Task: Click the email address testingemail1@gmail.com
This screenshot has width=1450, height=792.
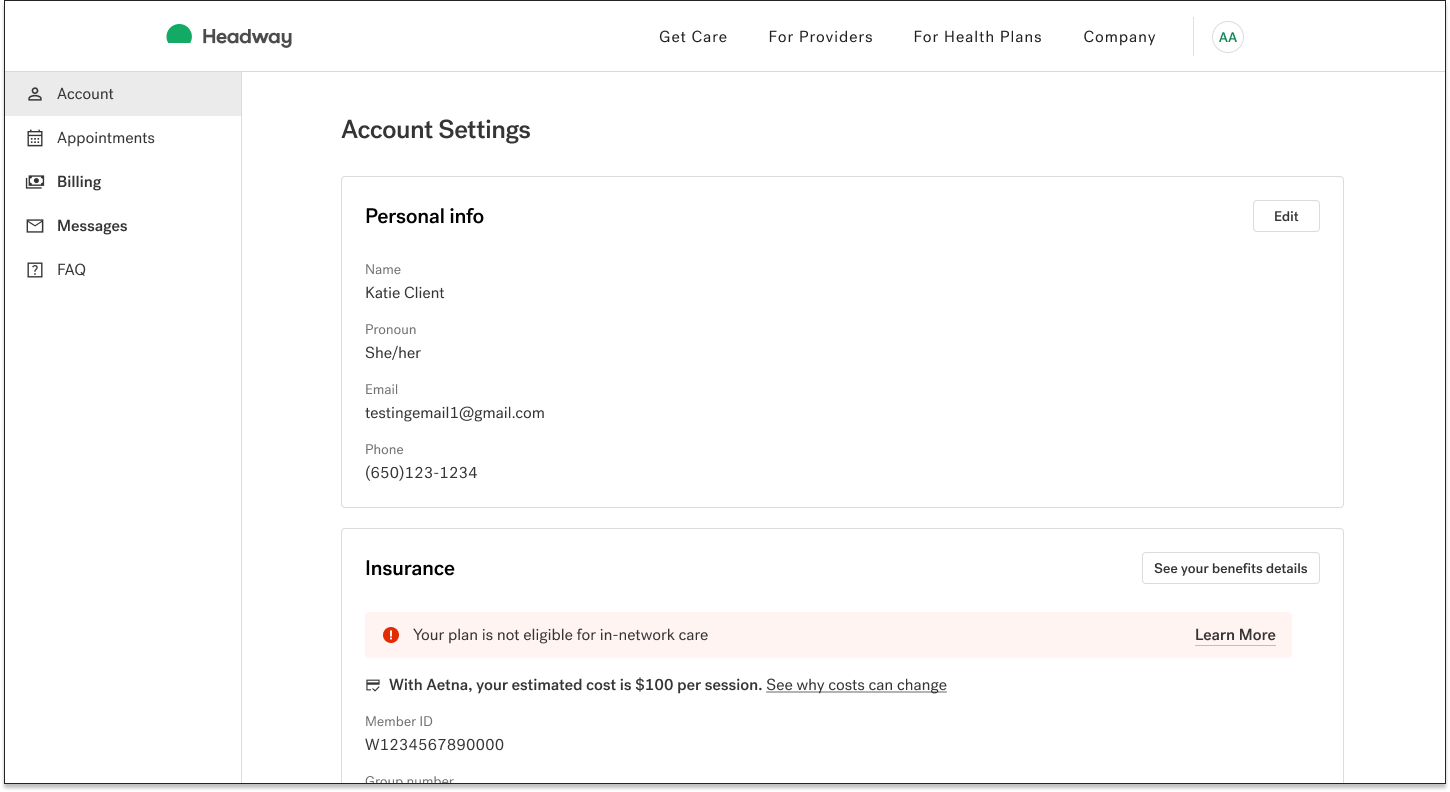Action: tap(455, 412)
